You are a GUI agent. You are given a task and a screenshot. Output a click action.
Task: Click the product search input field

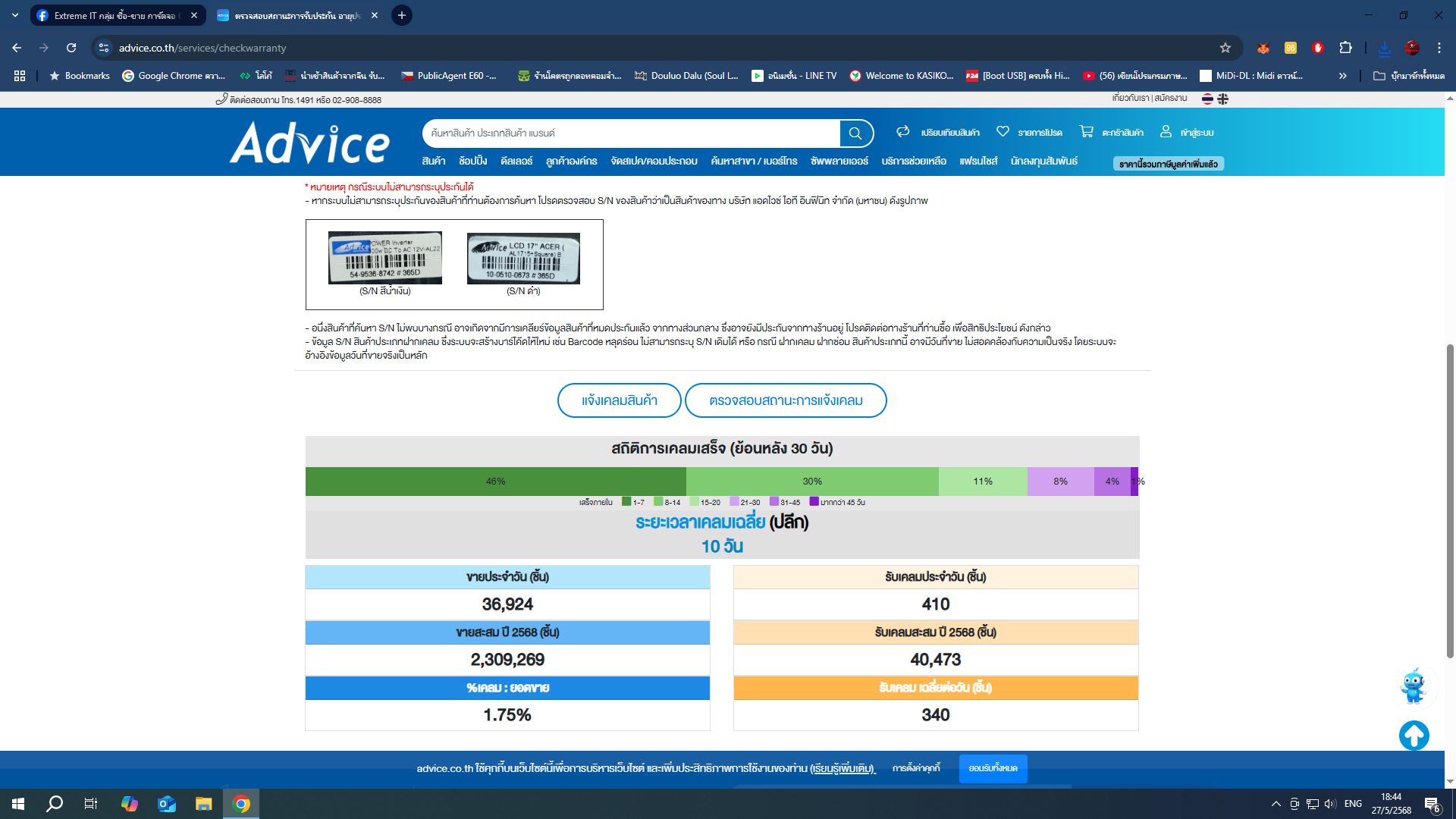point(629,133)
